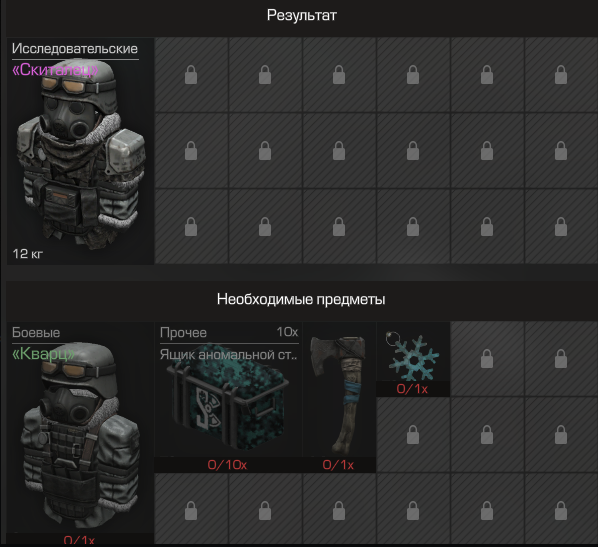Click first locked slot beside Скиталец armor
Viewport: 598px width, 547px height.
[x=191, y=75]
